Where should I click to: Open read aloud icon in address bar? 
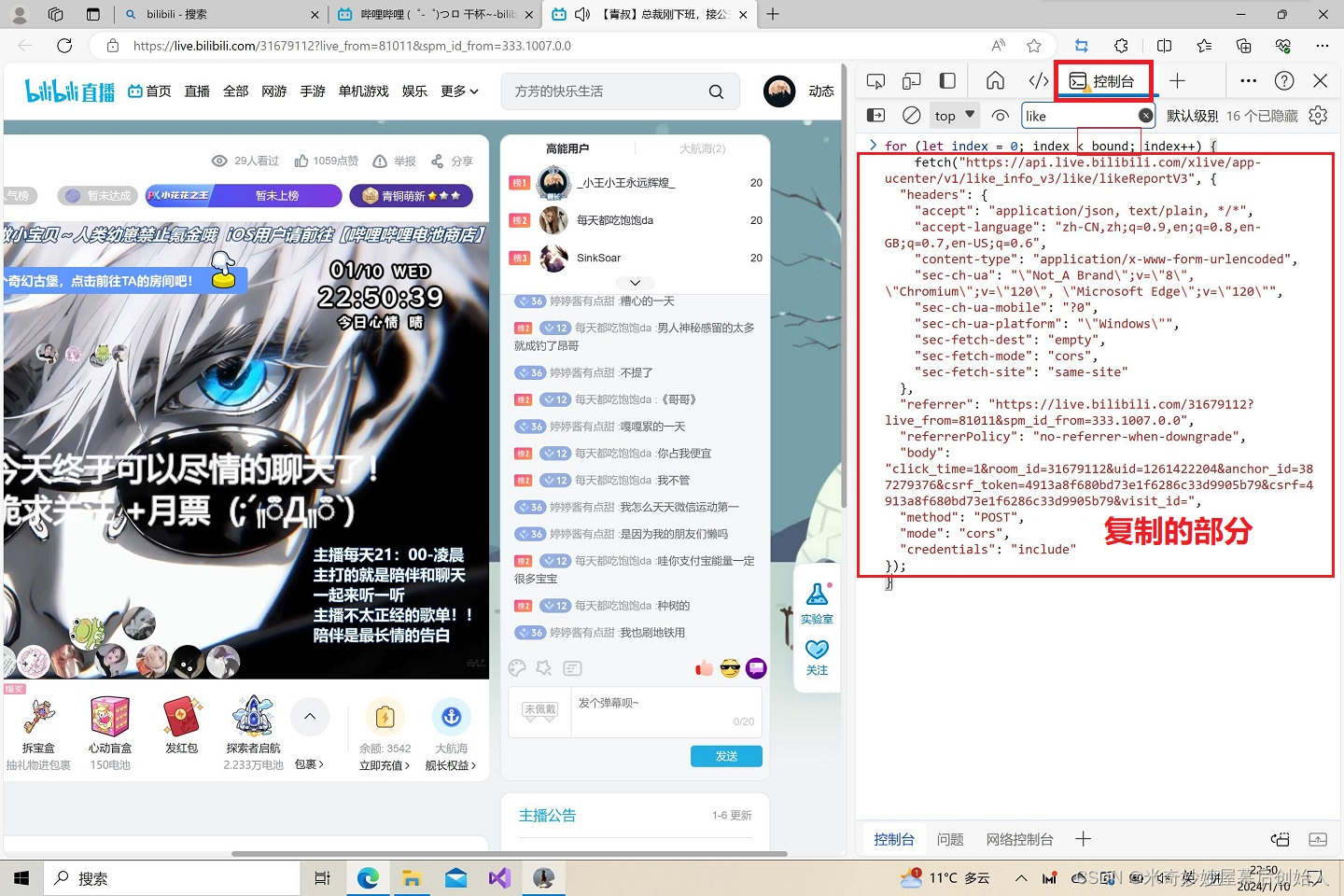[x=998, y=46]
